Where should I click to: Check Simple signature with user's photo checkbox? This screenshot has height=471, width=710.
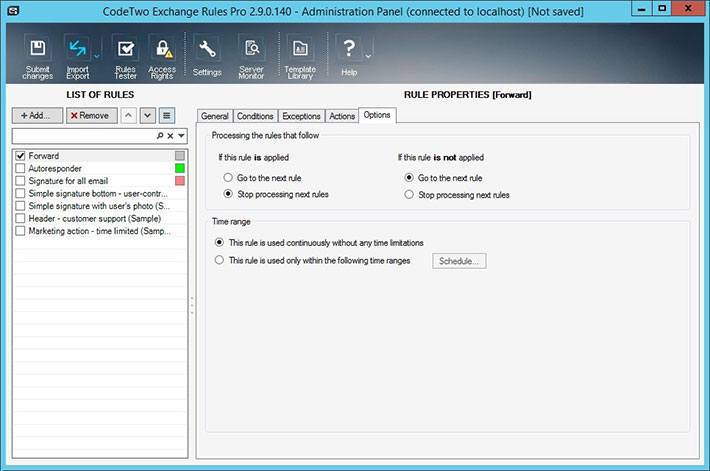(20, 206)
